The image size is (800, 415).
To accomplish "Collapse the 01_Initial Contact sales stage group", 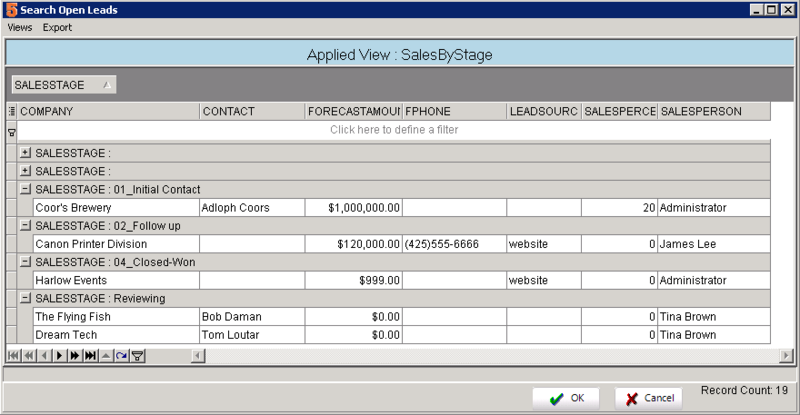I will 25,189.
